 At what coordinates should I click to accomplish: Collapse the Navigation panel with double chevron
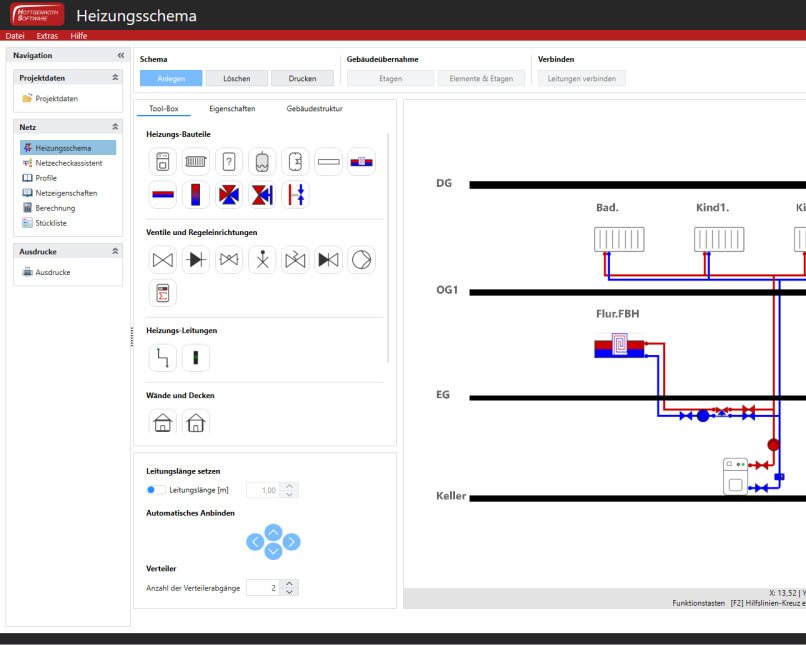click(121, 55)
